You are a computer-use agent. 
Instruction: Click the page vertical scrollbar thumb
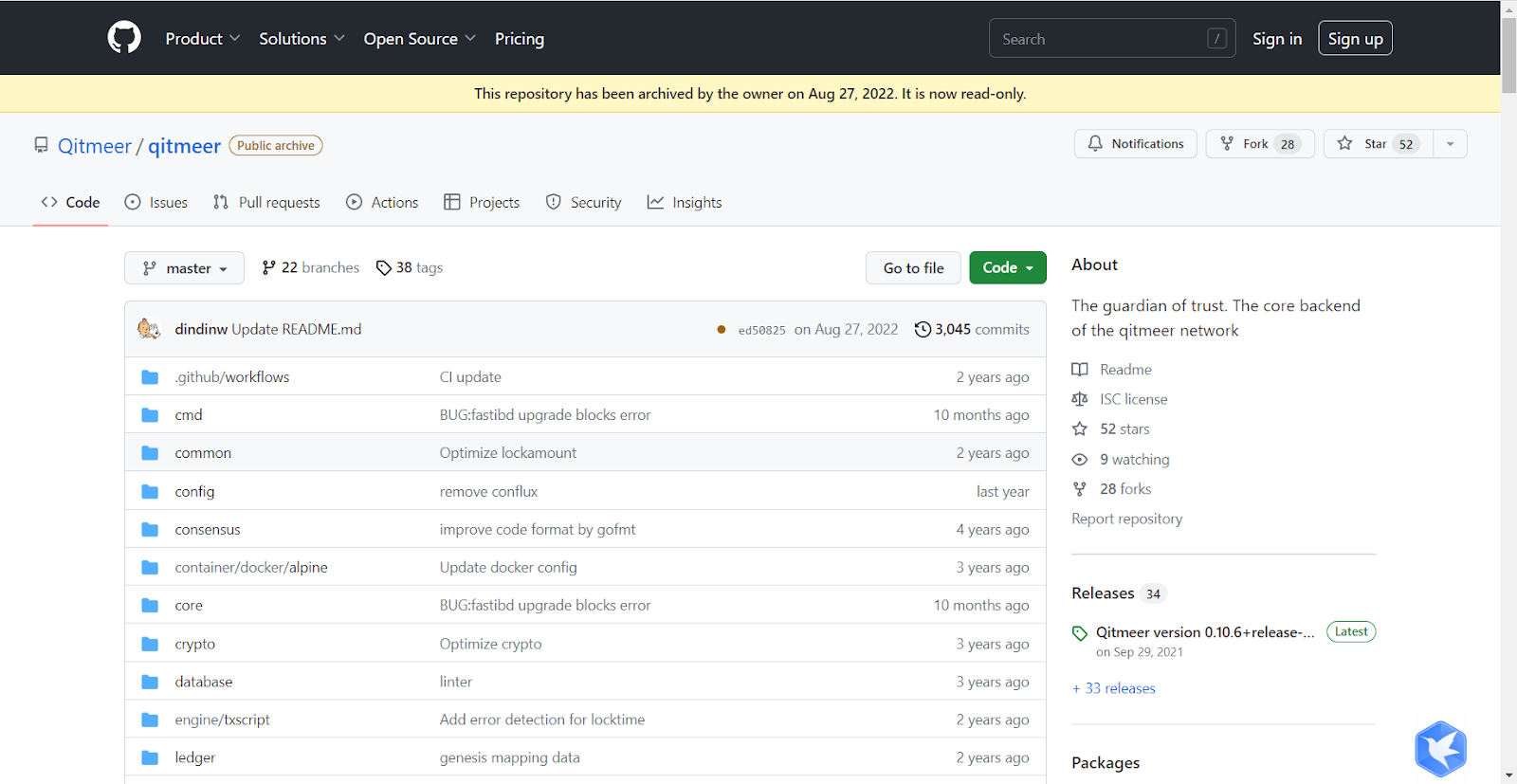pos(1508,54)
